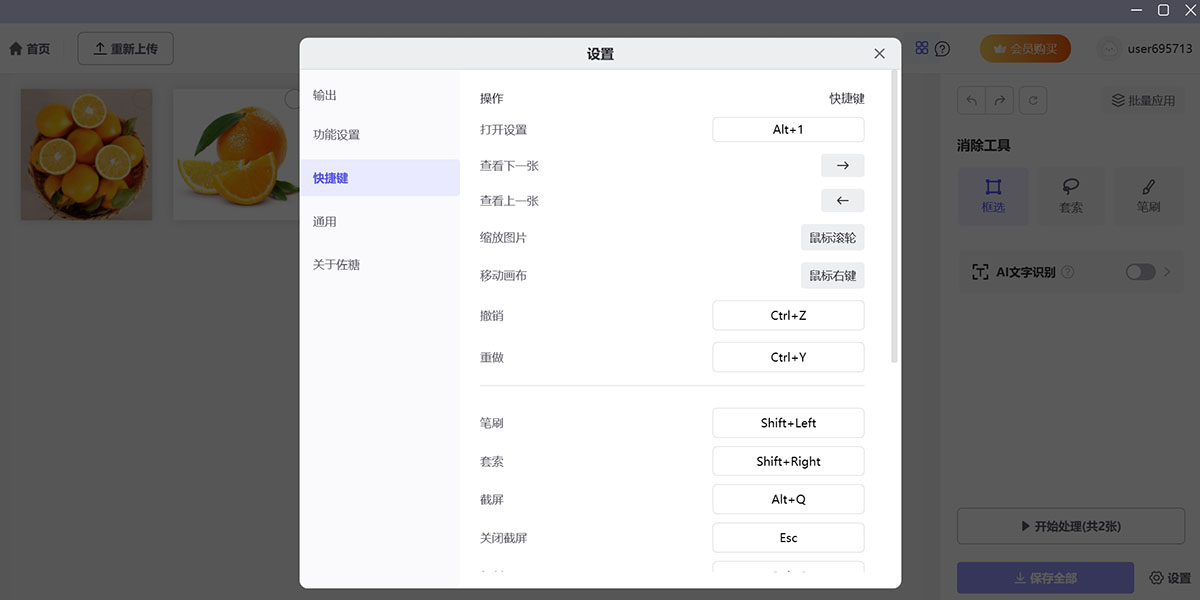Click the refresh/reset icon in right panel
The height and width of the screenshot is (600, 1200).
1033,100
